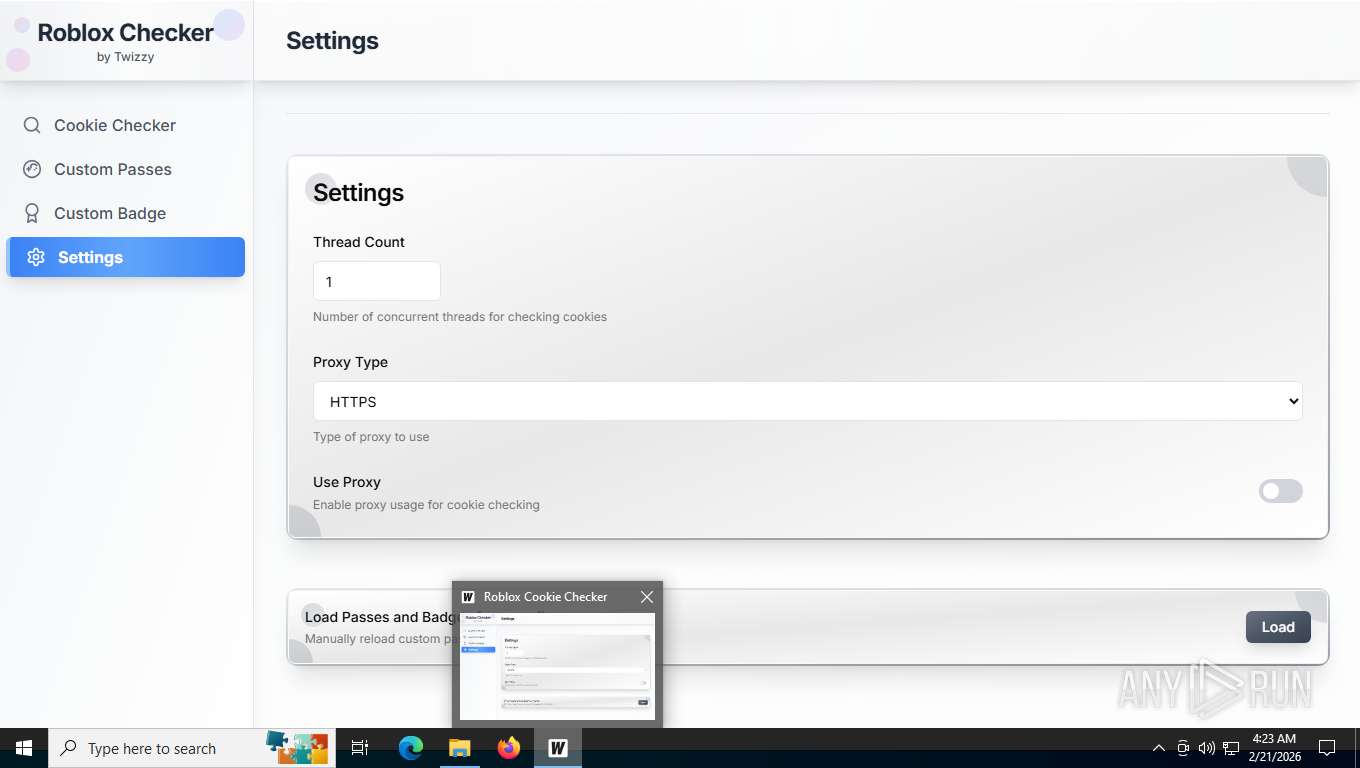
Task: Open the notification center icon
Action: (x=1327, y=748)
